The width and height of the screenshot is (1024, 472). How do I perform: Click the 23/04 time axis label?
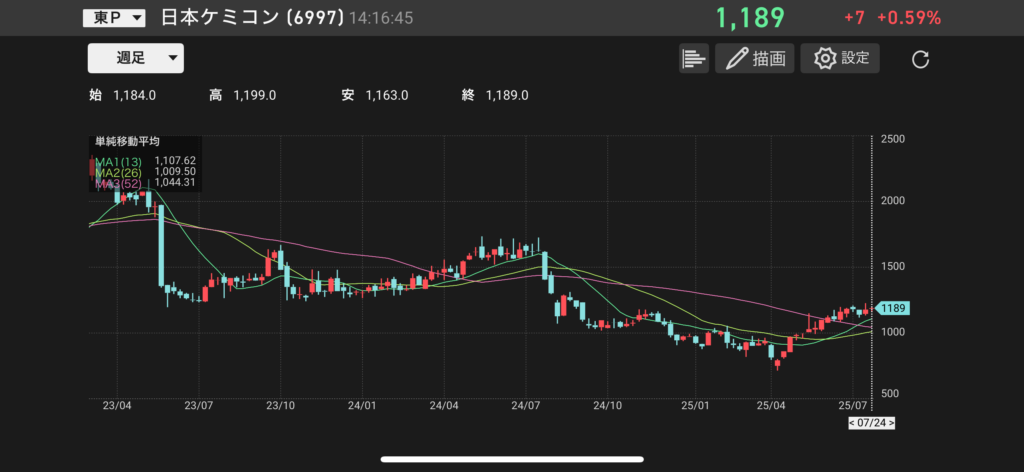tap(118, 406)
